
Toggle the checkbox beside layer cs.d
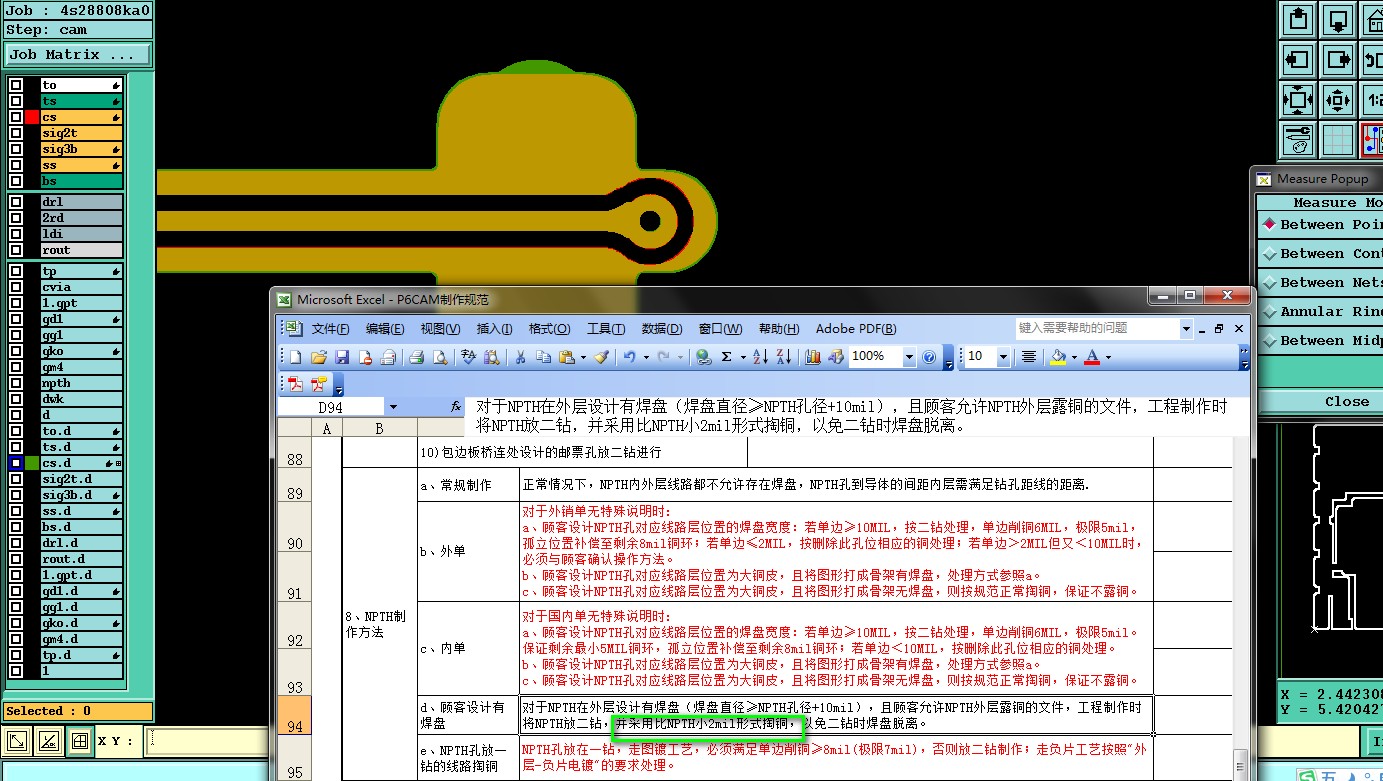pos(16,463)
